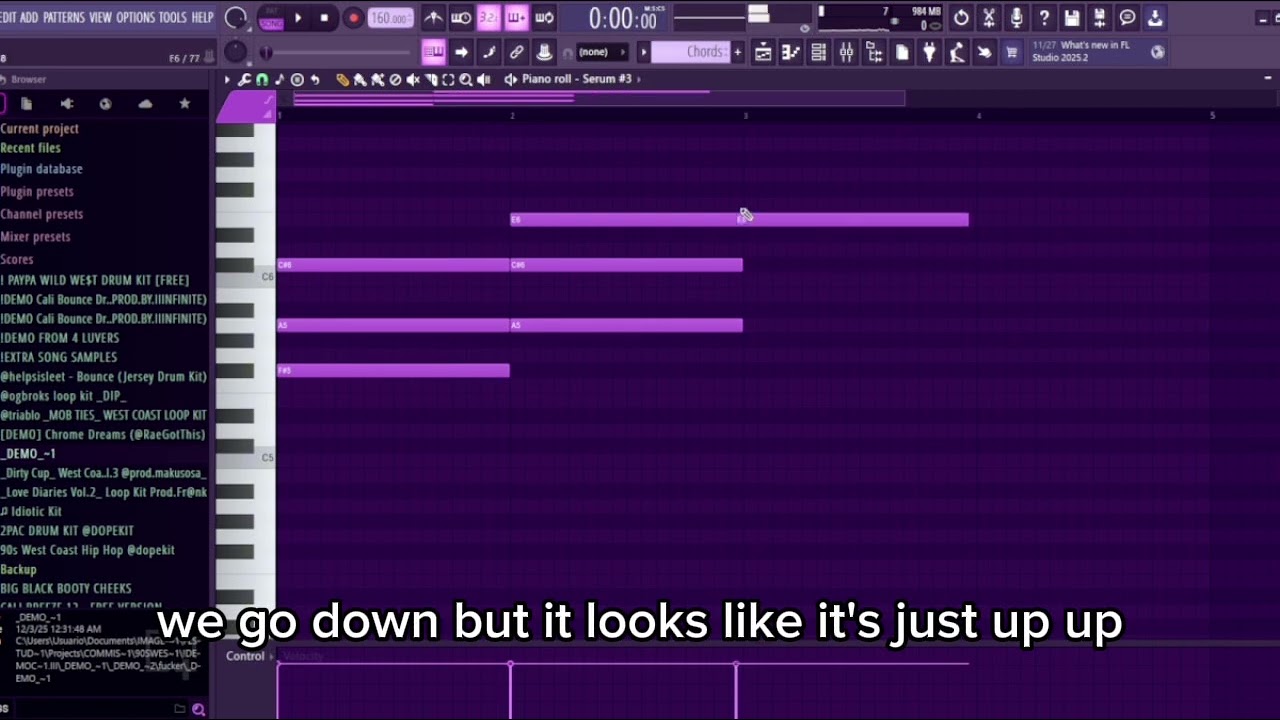Stop playback with the stop button
The height and width of the screenshot is (720, 1280).
324,18
